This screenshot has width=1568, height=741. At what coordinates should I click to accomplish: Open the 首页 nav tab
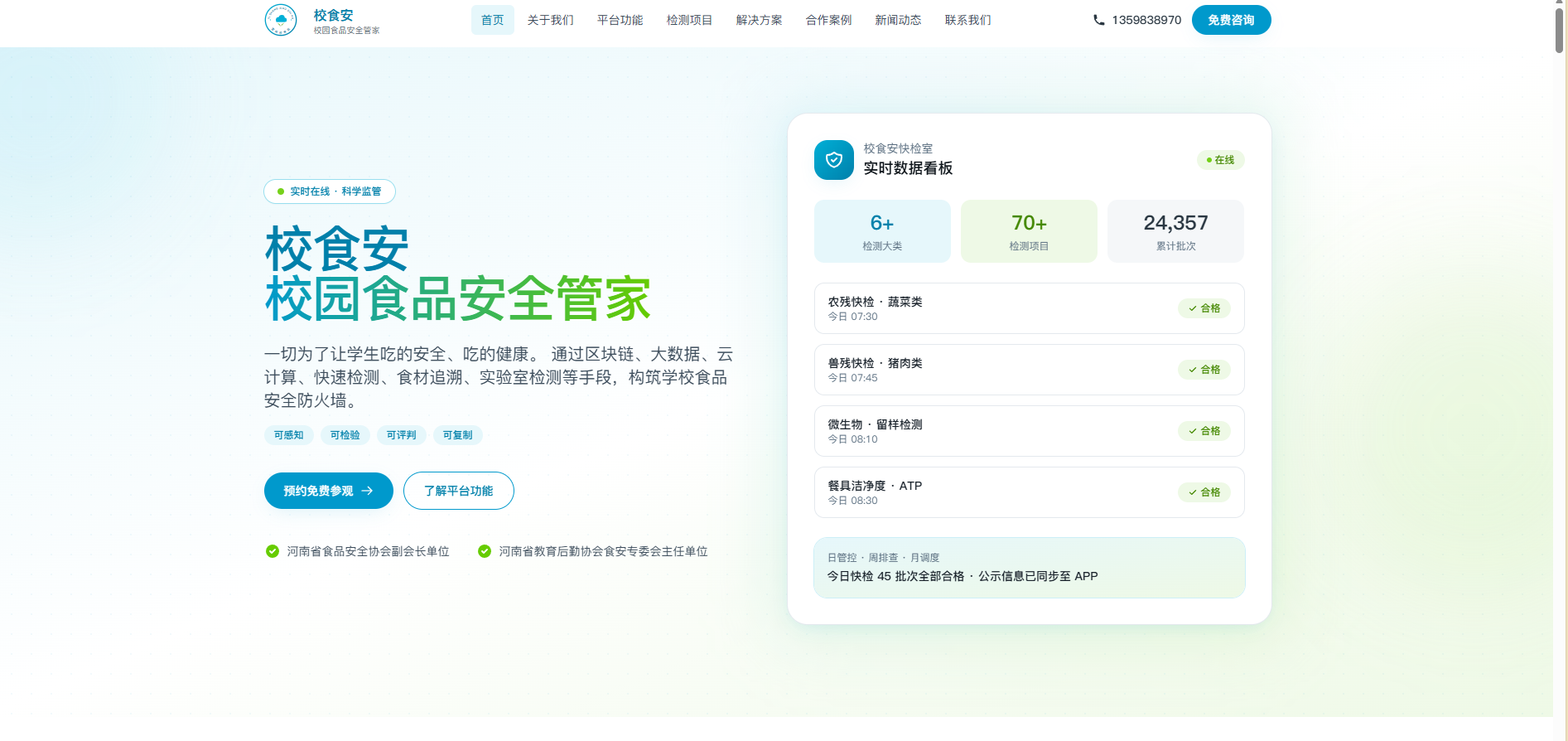coord(493,20)
